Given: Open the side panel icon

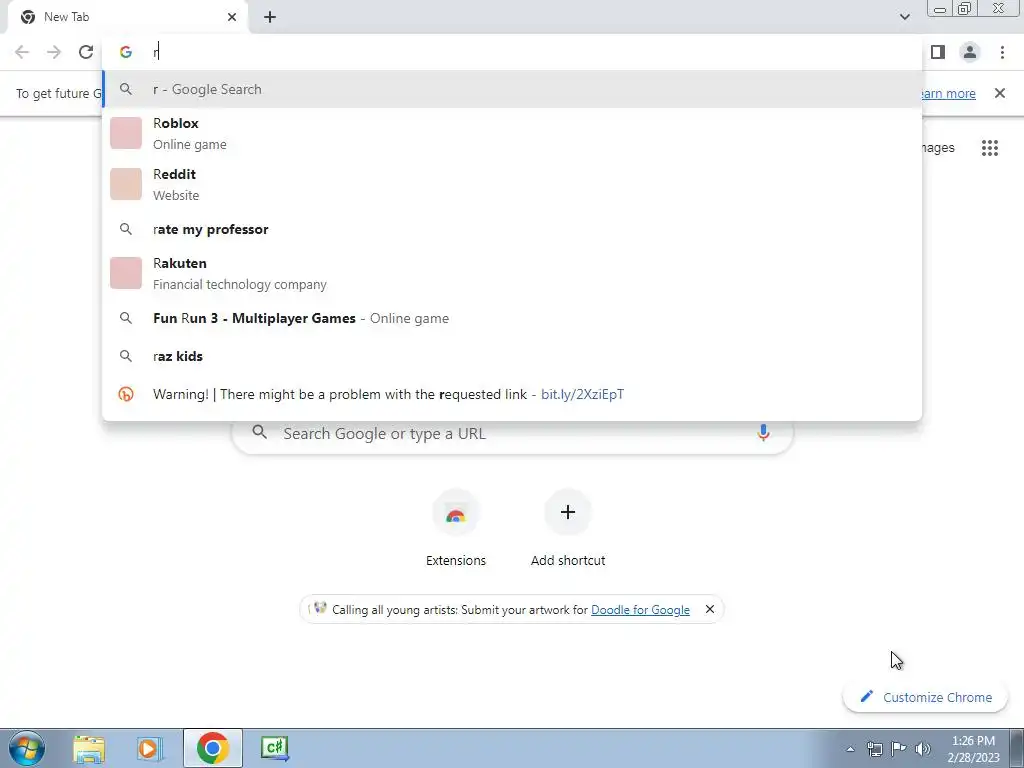Looking at the screenshot, I should point(938,52).
